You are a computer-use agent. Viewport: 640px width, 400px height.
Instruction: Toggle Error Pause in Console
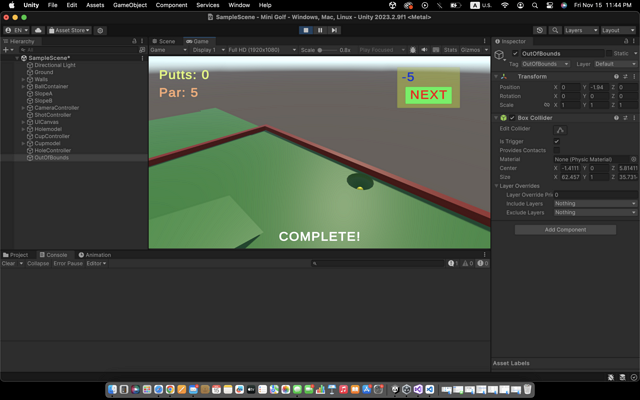(68, 263)
